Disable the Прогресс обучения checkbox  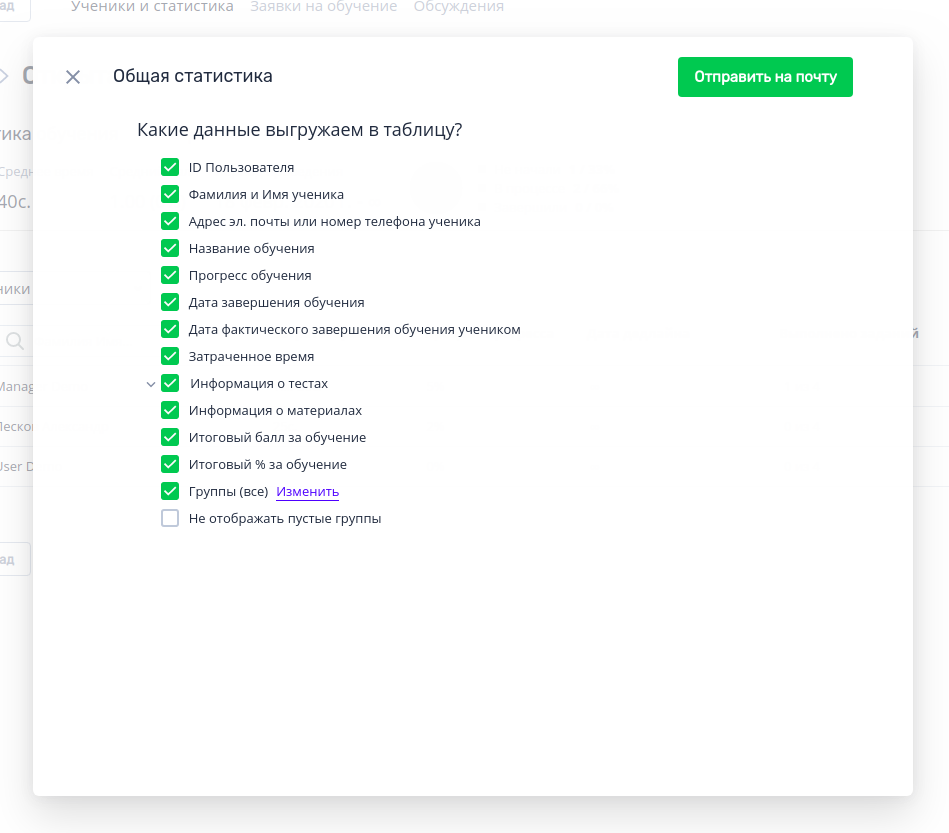[x=170, y=275]
